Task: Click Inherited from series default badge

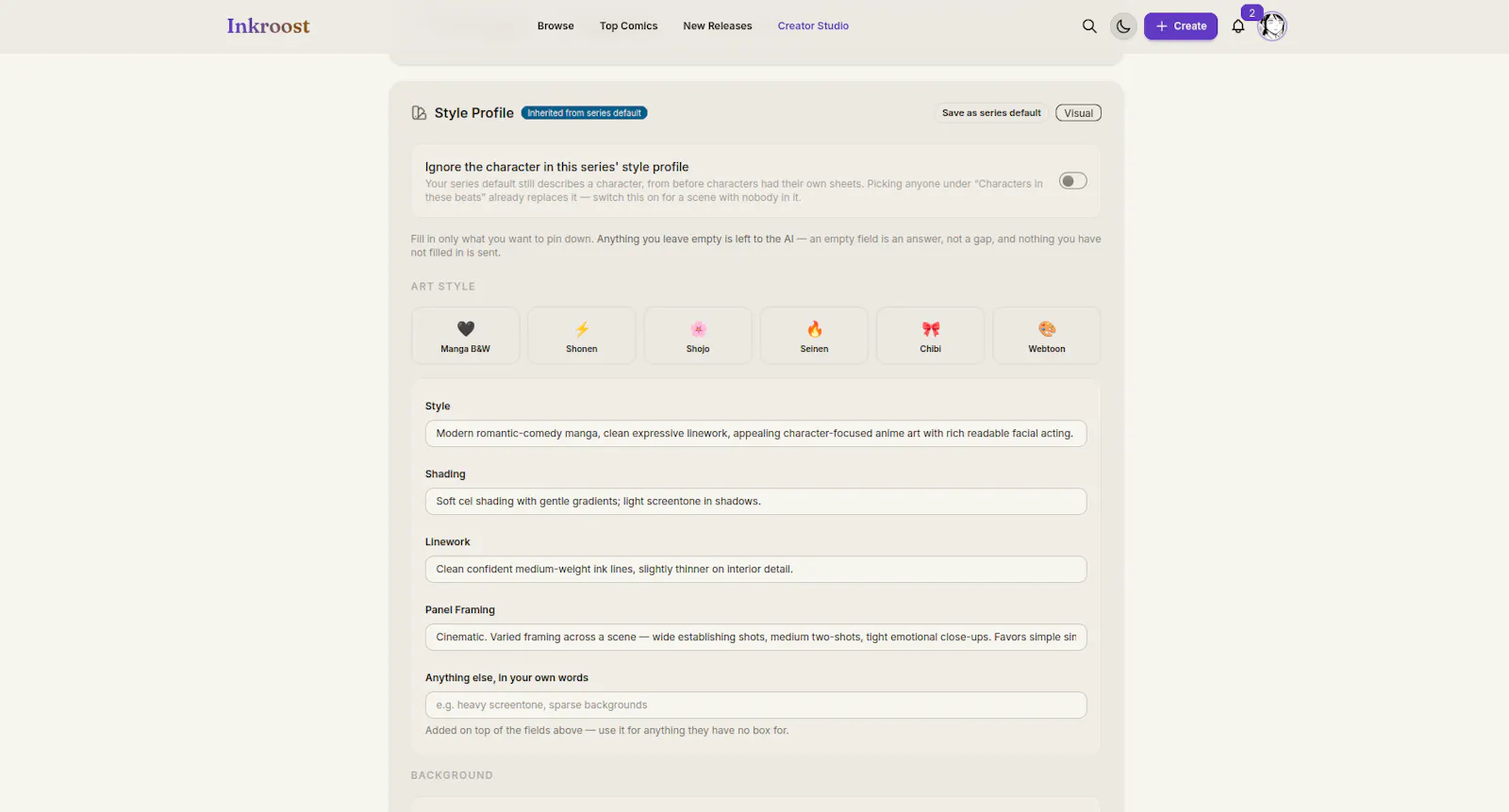Action: click(584, 113)
